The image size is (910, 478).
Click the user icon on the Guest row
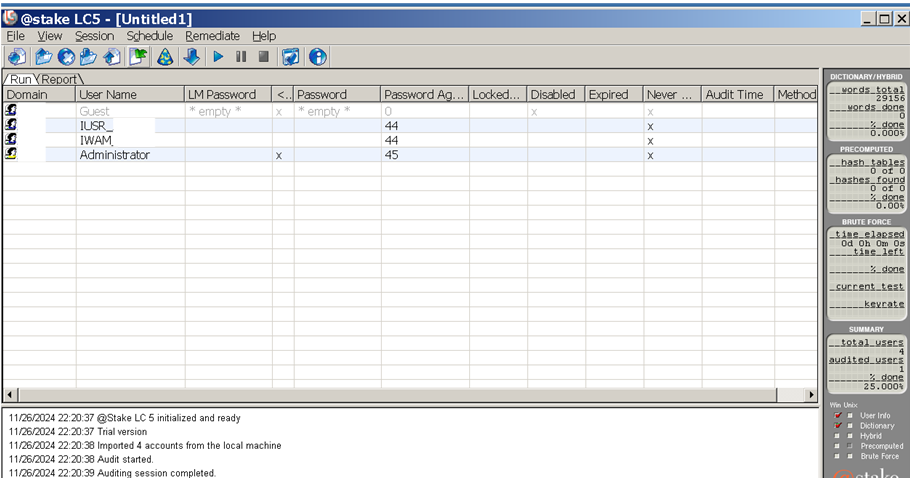[11, 110]
